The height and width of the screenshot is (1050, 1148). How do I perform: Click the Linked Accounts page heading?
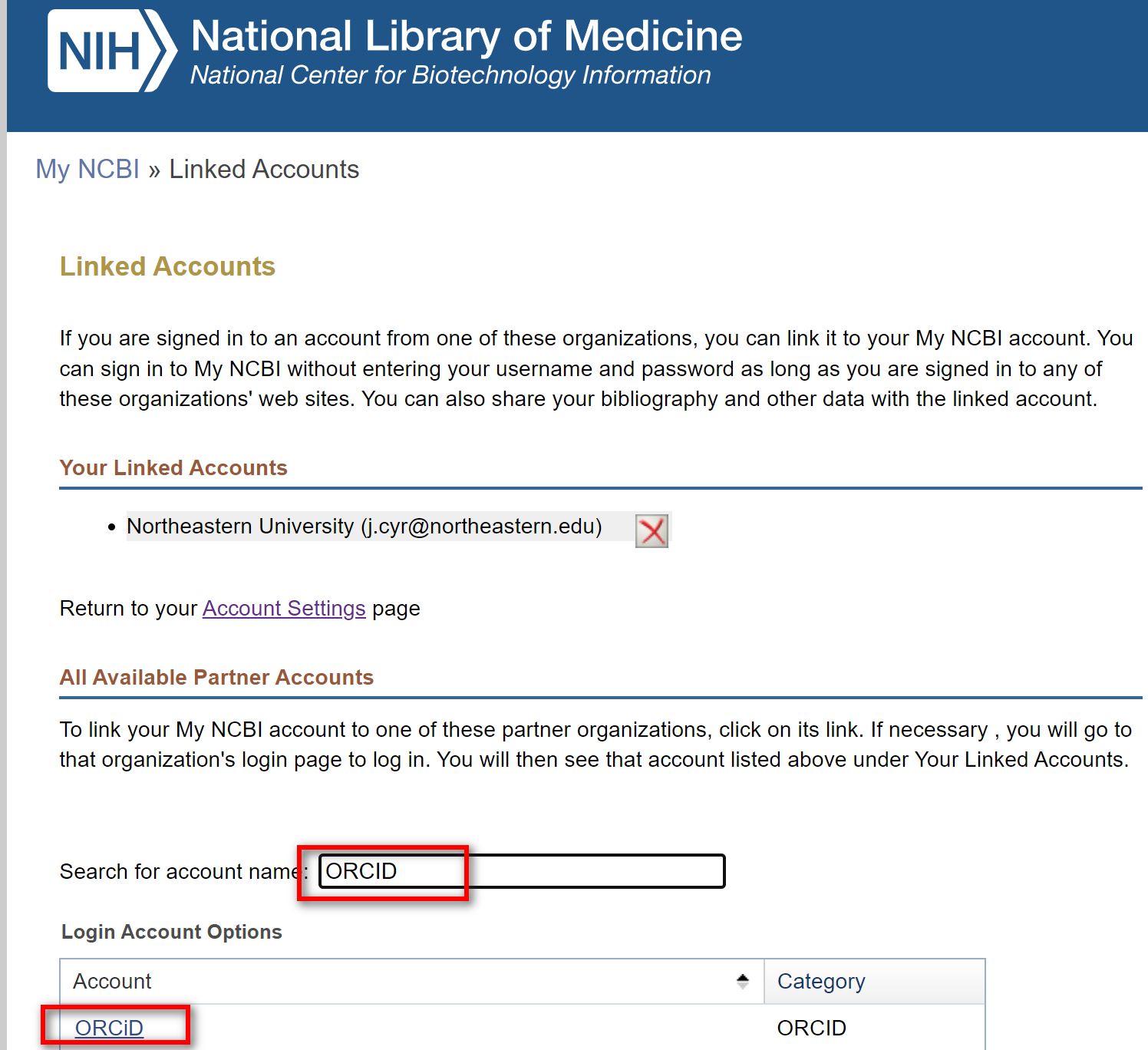pos(167,266)
